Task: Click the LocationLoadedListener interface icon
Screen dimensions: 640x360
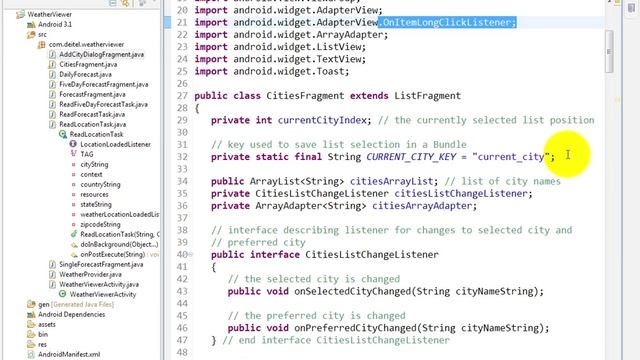Action: point(73,144)
